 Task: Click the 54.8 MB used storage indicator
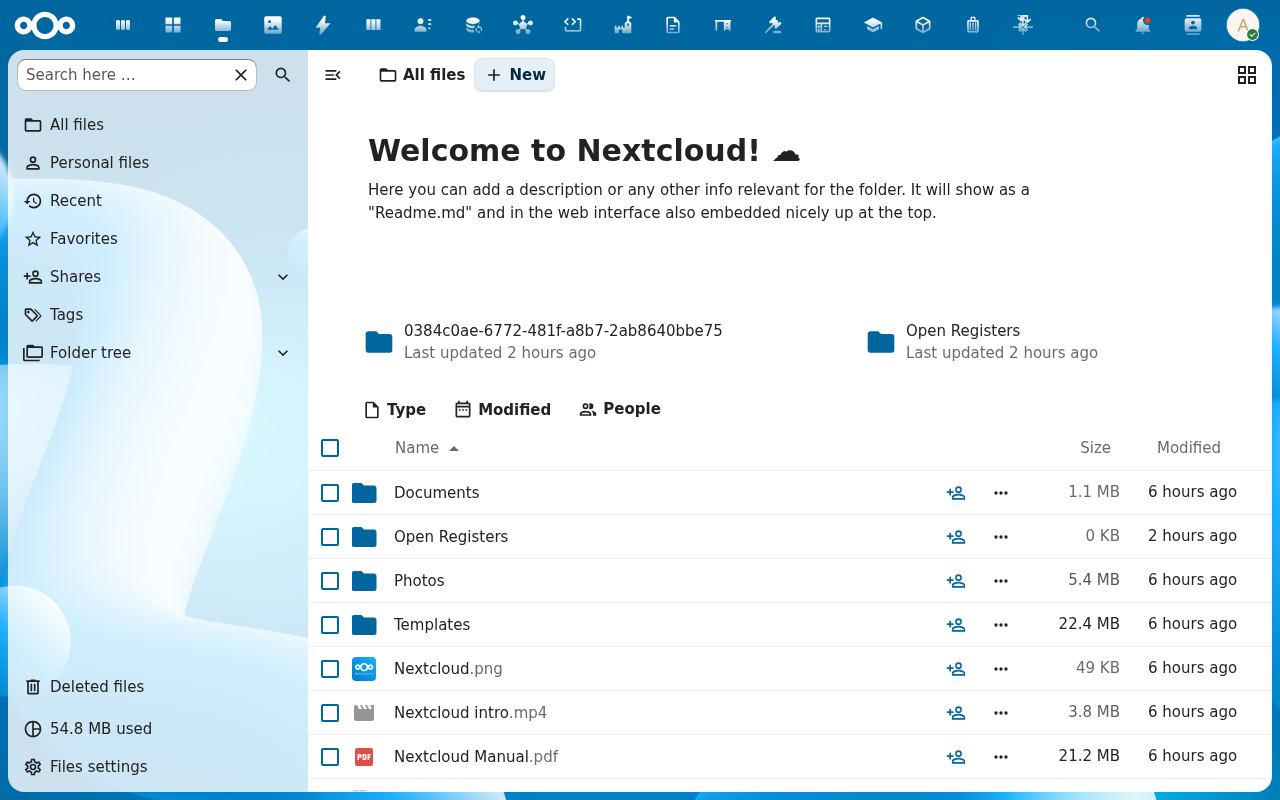pyautogui.click(x=157, y=729)
